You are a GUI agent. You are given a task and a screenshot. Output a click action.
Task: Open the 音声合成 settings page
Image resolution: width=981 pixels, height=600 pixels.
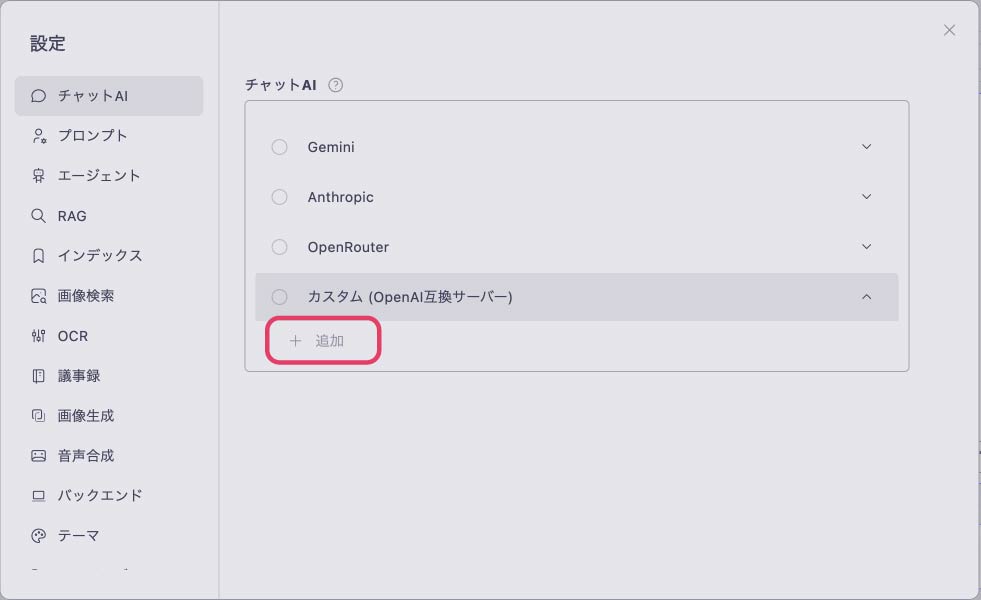click(109, 455)
